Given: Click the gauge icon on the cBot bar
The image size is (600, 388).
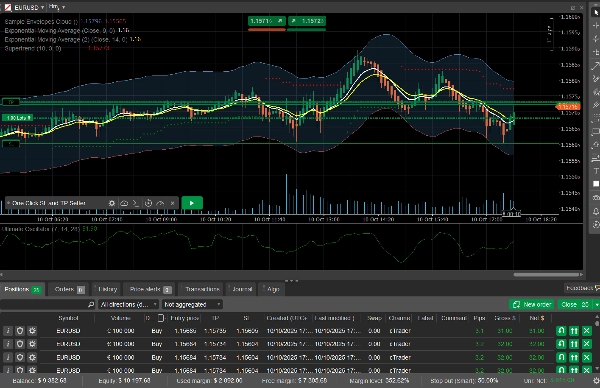Looking at the screenshot, I should [x=160, y=203].
